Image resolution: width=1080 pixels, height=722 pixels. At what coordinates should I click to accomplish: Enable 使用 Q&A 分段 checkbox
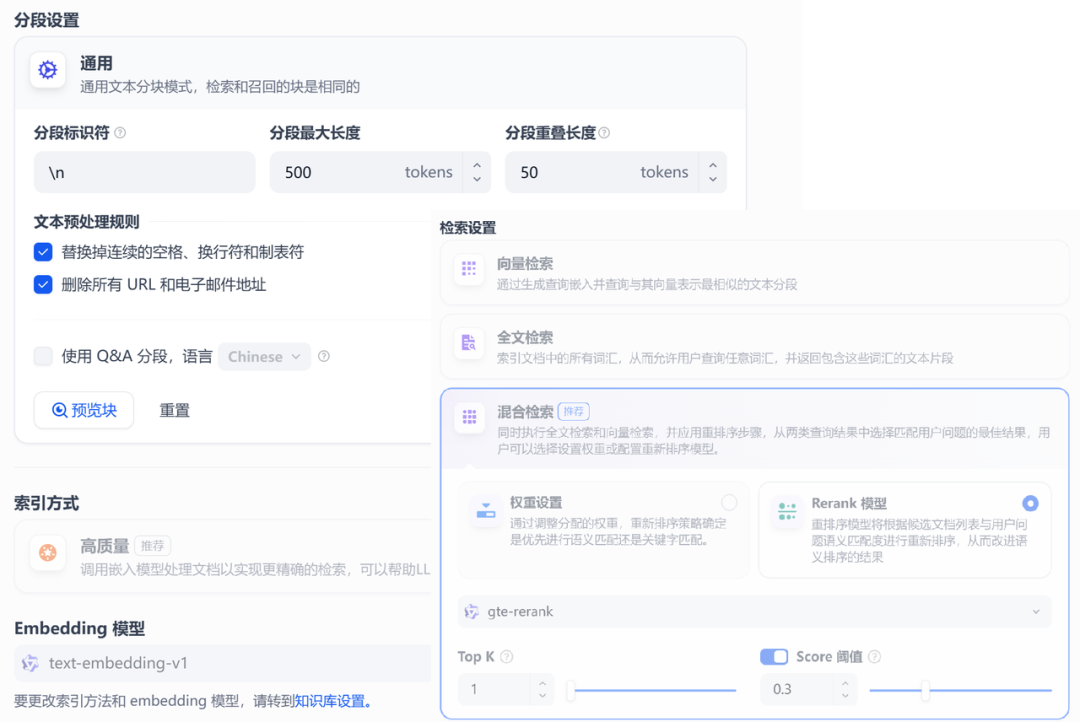point(43,356)
